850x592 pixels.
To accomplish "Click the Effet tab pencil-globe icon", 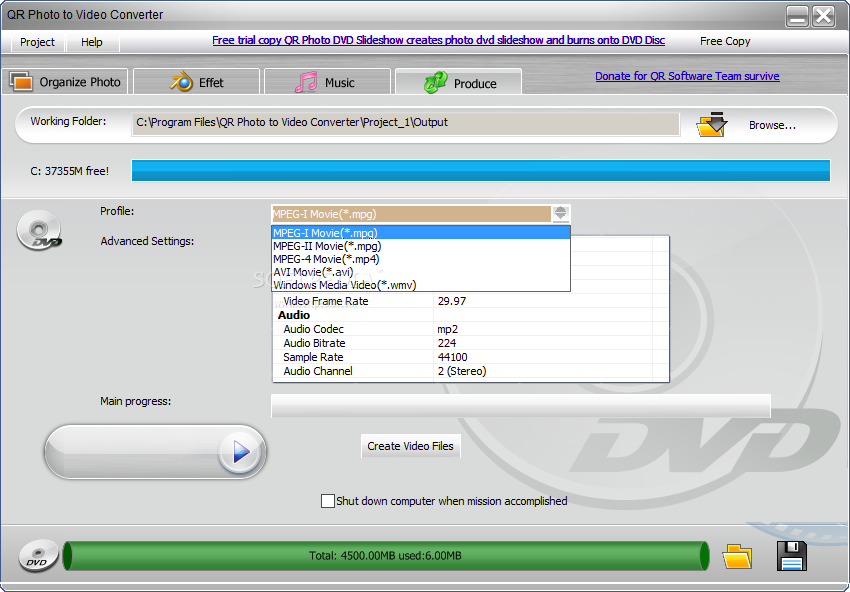I will click(182, 82).
